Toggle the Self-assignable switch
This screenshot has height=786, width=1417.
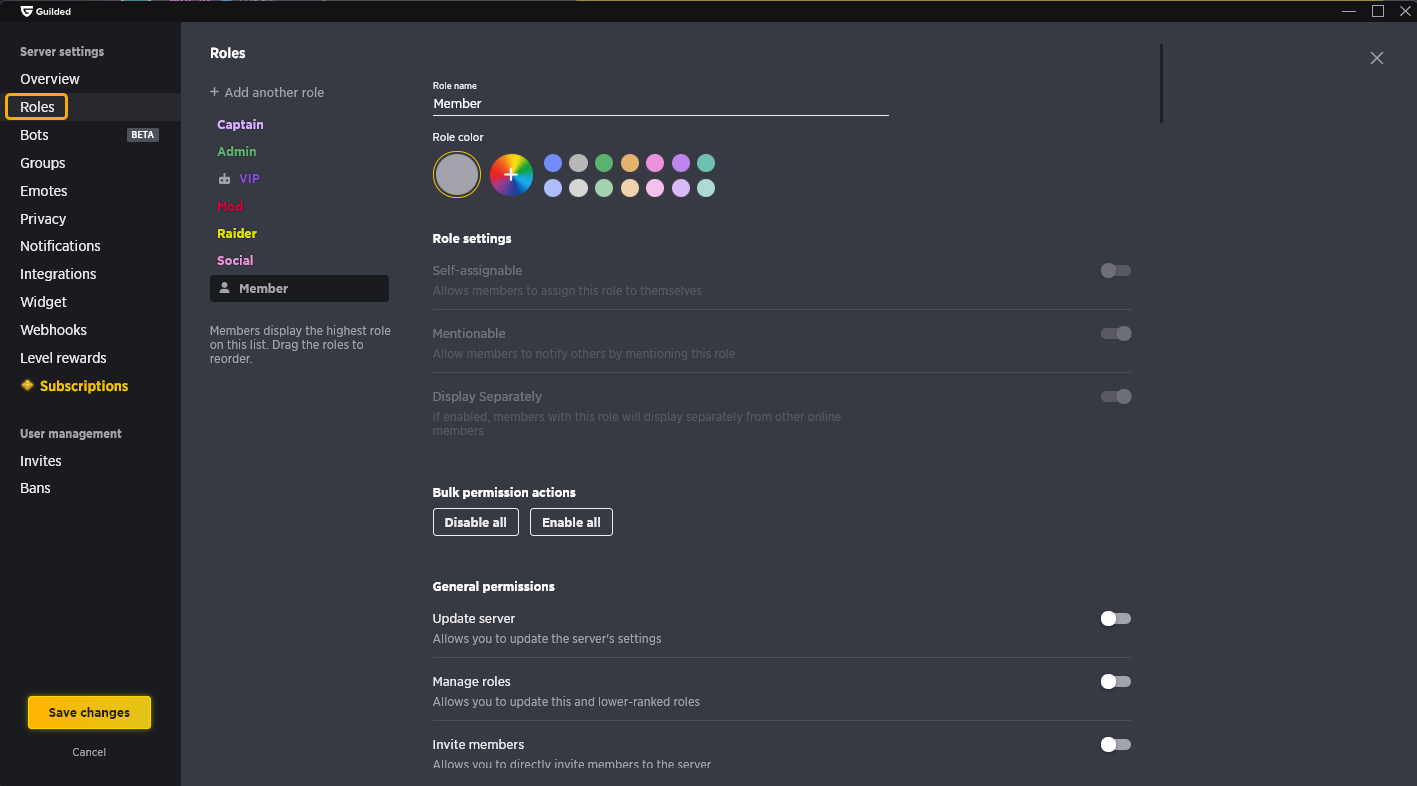[1116, 270]
